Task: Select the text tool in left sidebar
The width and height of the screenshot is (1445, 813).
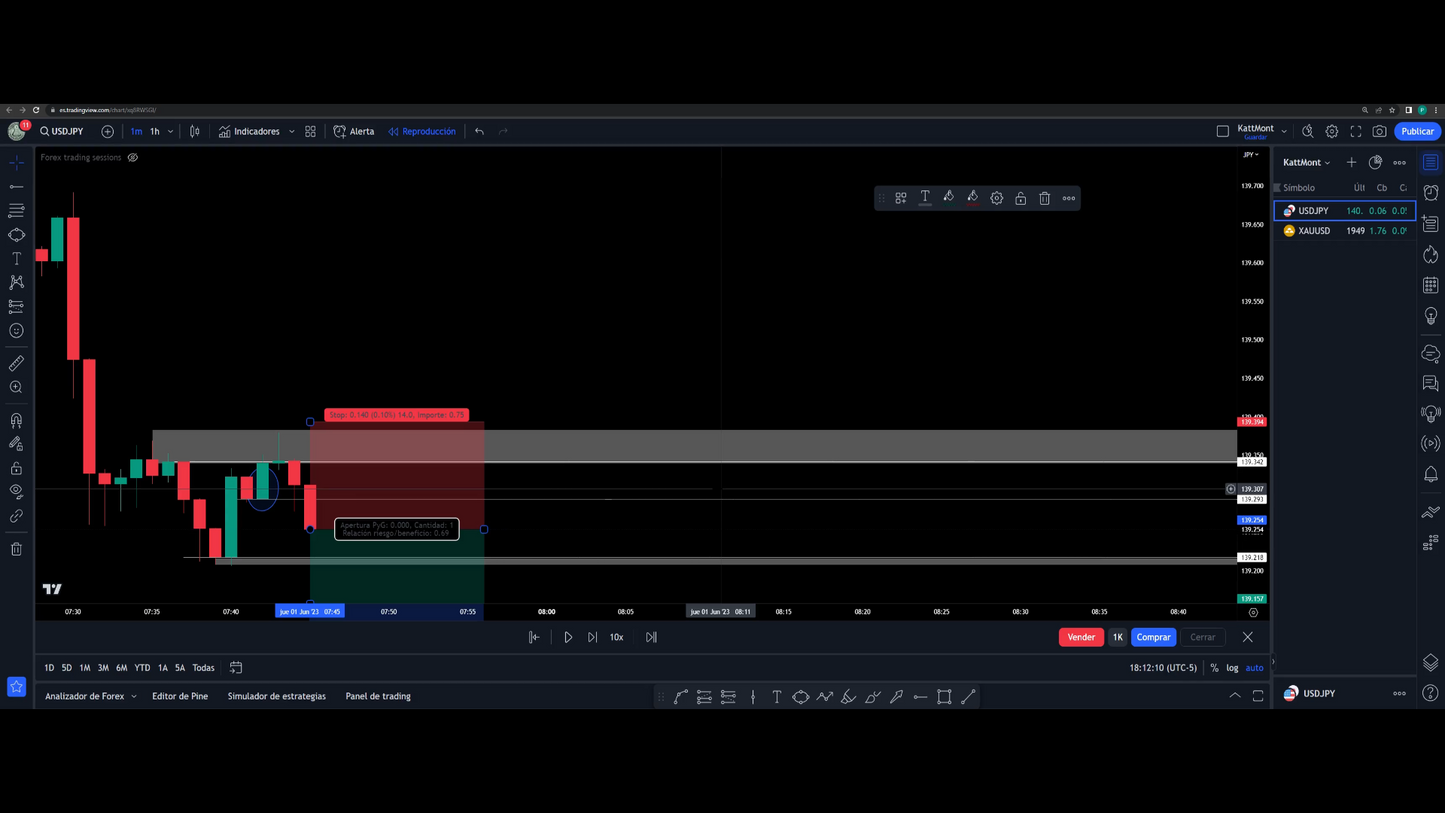Action: tap(16, 258)
